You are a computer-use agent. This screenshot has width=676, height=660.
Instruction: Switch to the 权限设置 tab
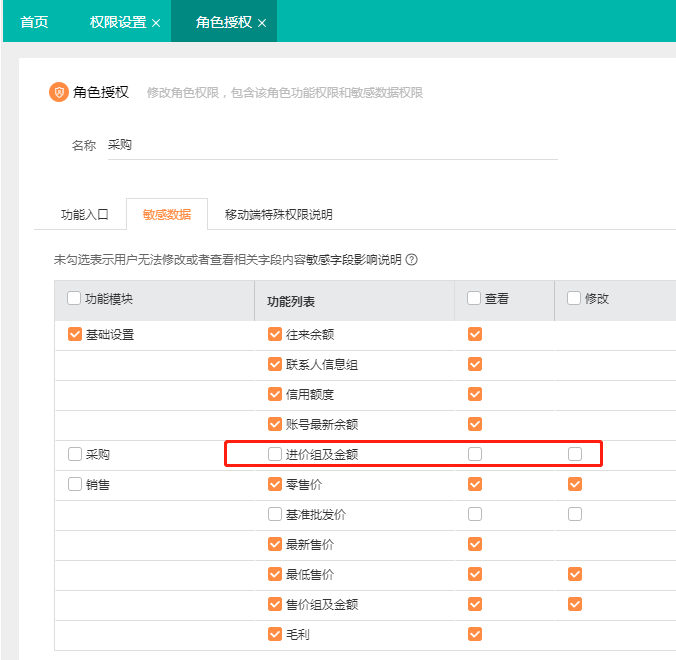[117, 21]
